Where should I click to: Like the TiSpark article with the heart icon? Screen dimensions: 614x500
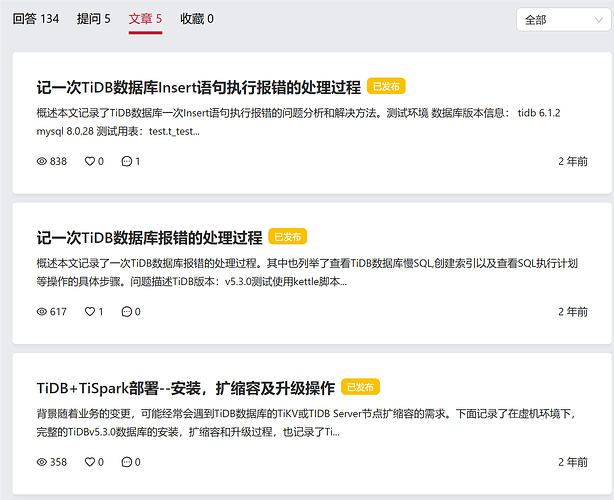point(90,462)
